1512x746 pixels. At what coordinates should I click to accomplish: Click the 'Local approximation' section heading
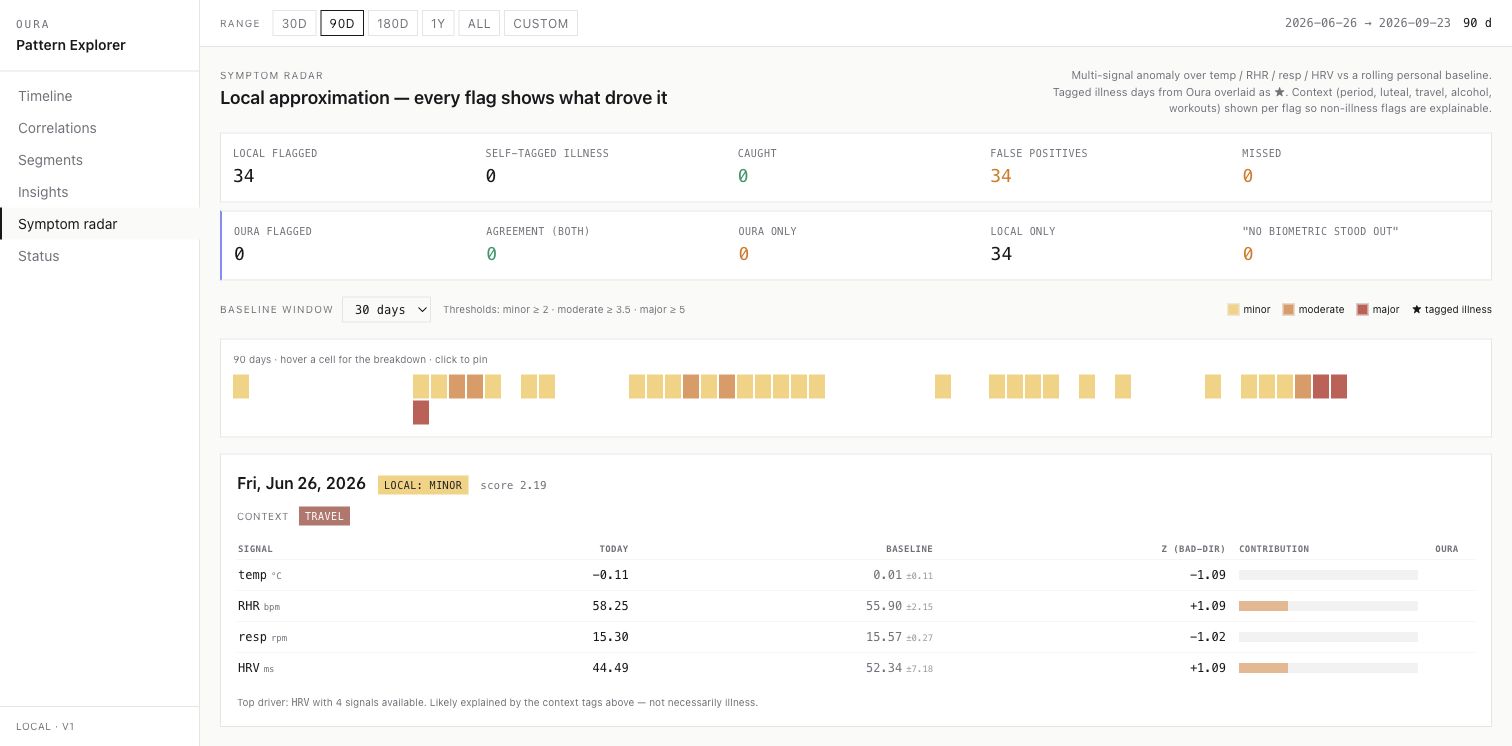pos(444,98)
